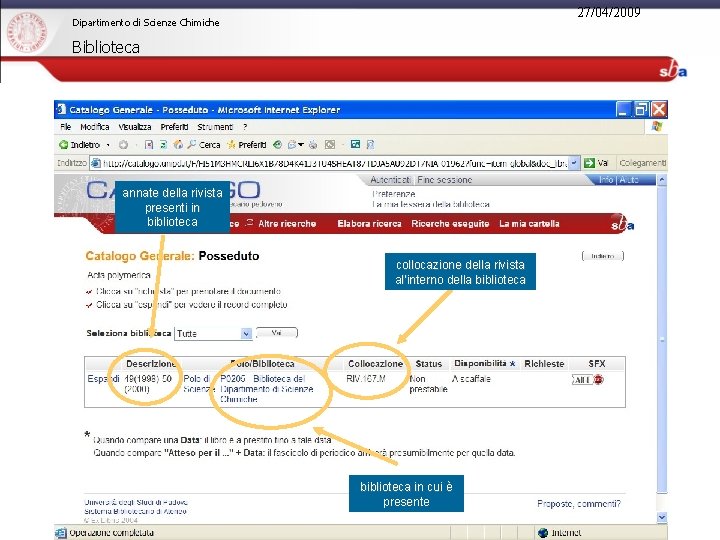Click the status bar page icon

(x=61, y=533)
